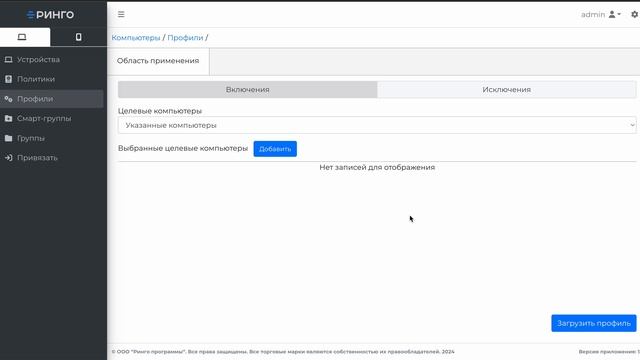Click the Политики book icon
The image size is (640, 360).
pyautogui.click(x=8, y=79)
